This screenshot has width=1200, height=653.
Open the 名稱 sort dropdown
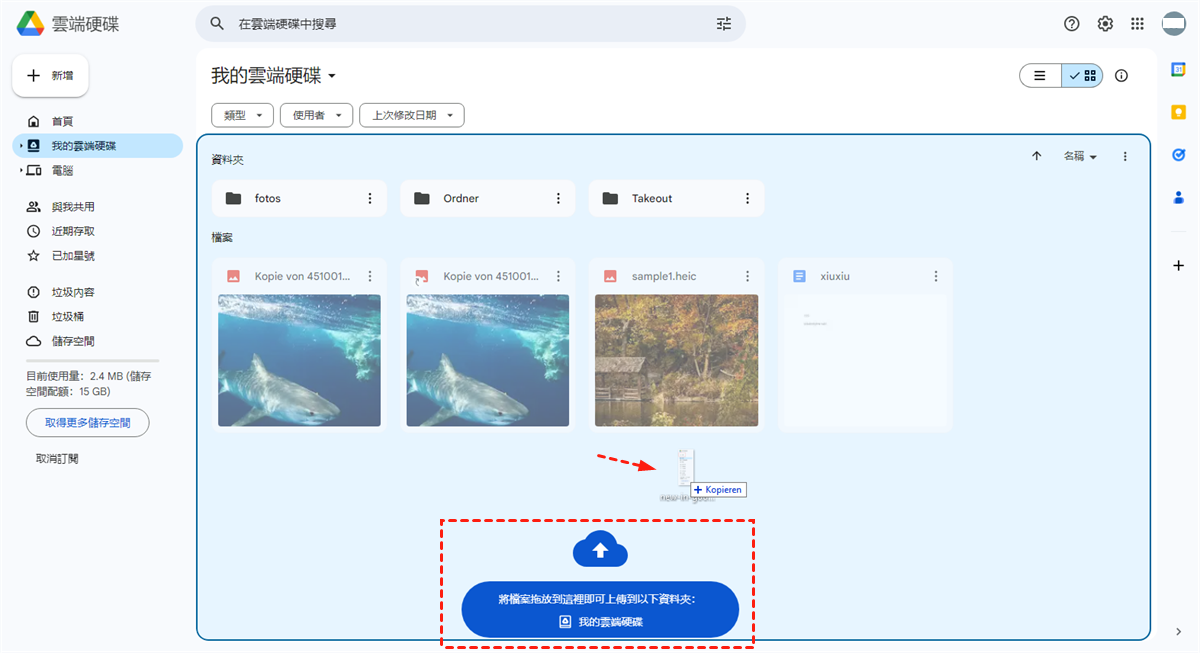tap(1080, 156)
